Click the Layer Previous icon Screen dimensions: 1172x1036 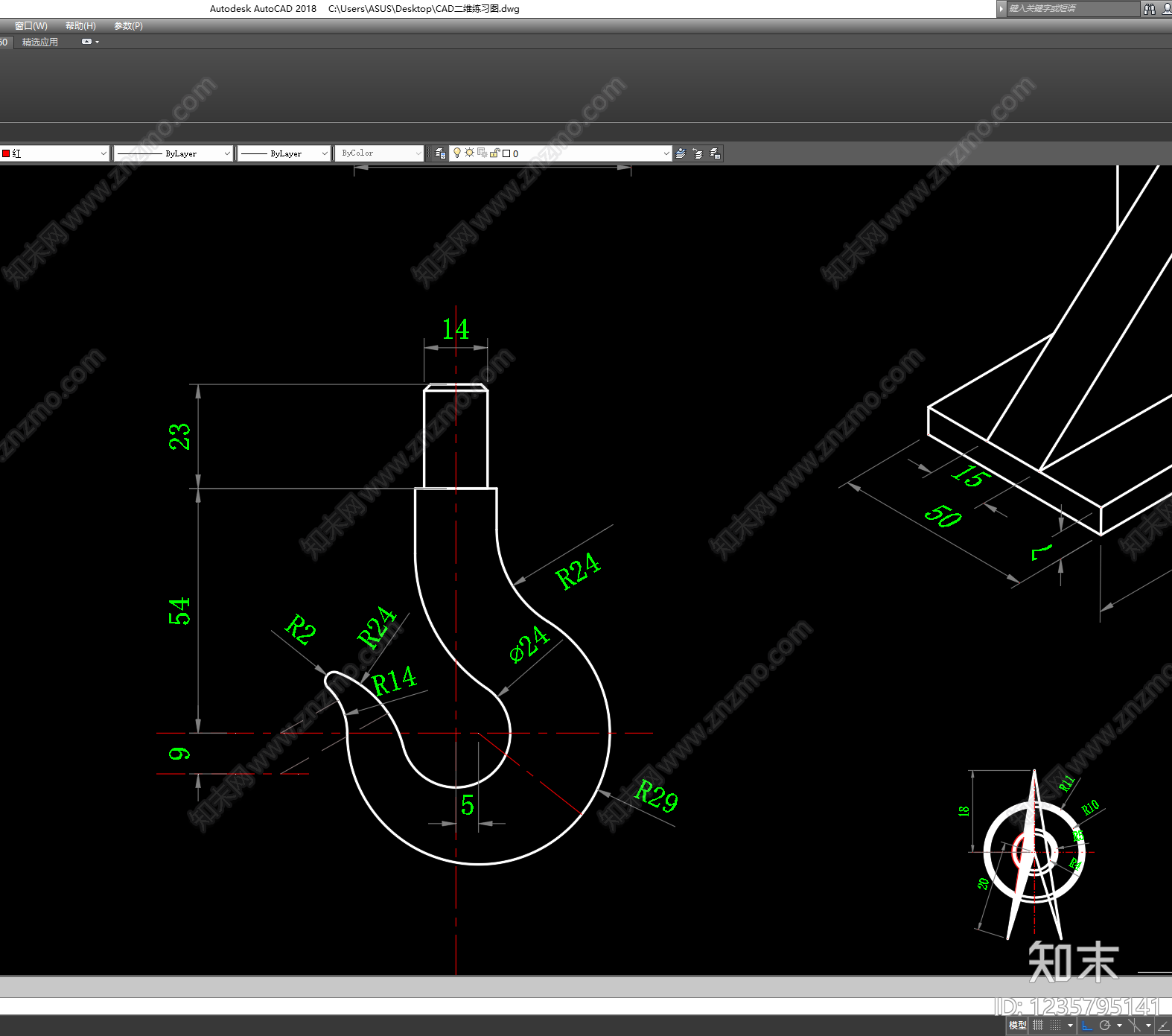coord(698,153)
